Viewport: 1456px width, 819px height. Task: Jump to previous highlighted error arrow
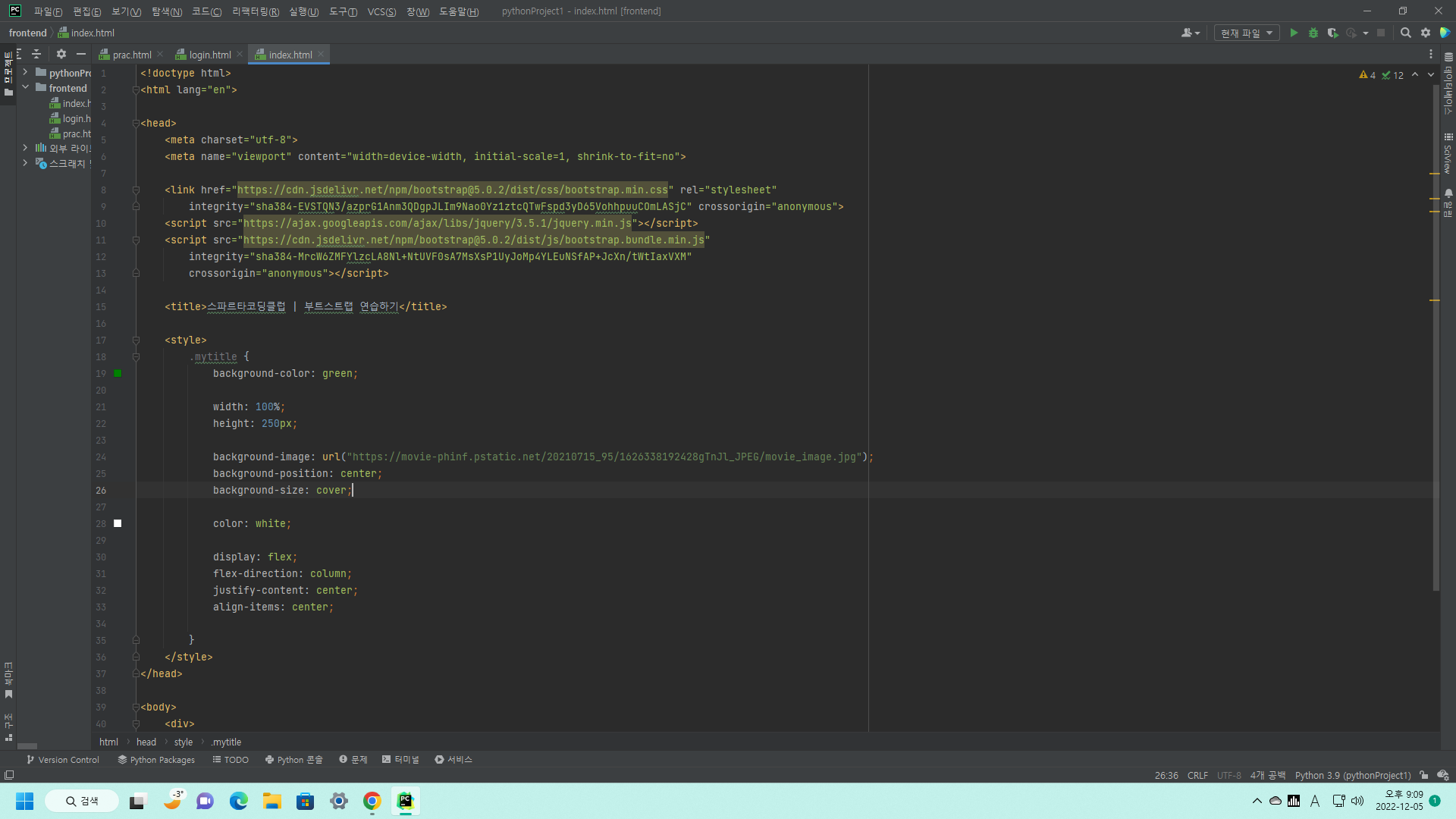click(1415, 75)
